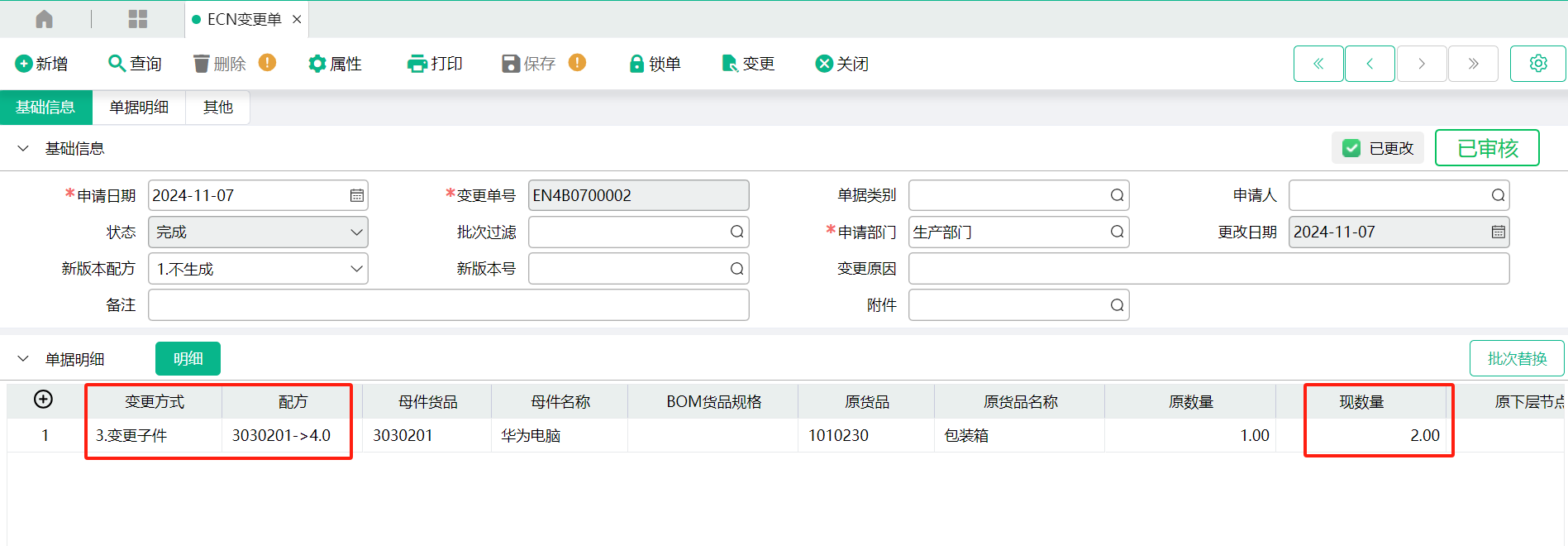1568x546 pixels.
Task: Click the 锁单 lock icon
Action: [636, 64]
